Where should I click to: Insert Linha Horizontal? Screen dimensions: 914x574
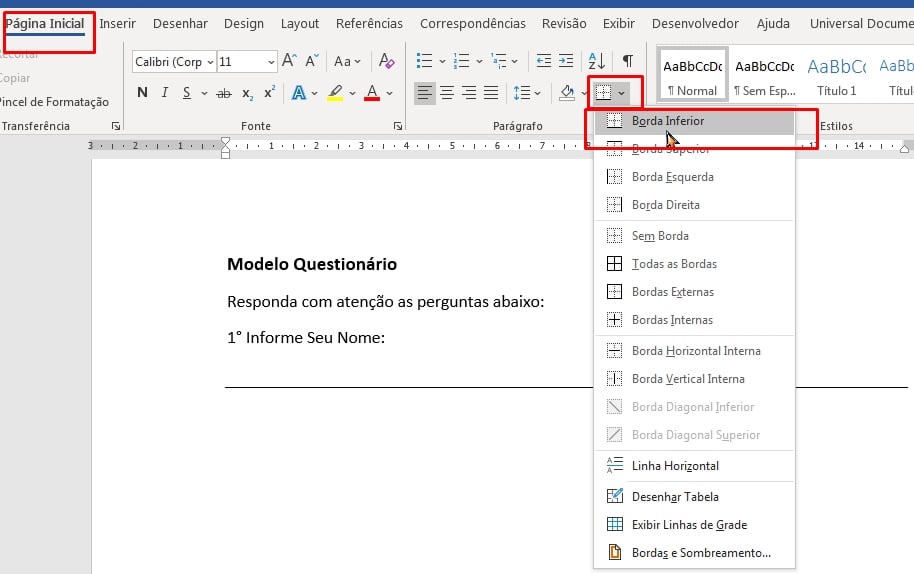click(694, 466)
